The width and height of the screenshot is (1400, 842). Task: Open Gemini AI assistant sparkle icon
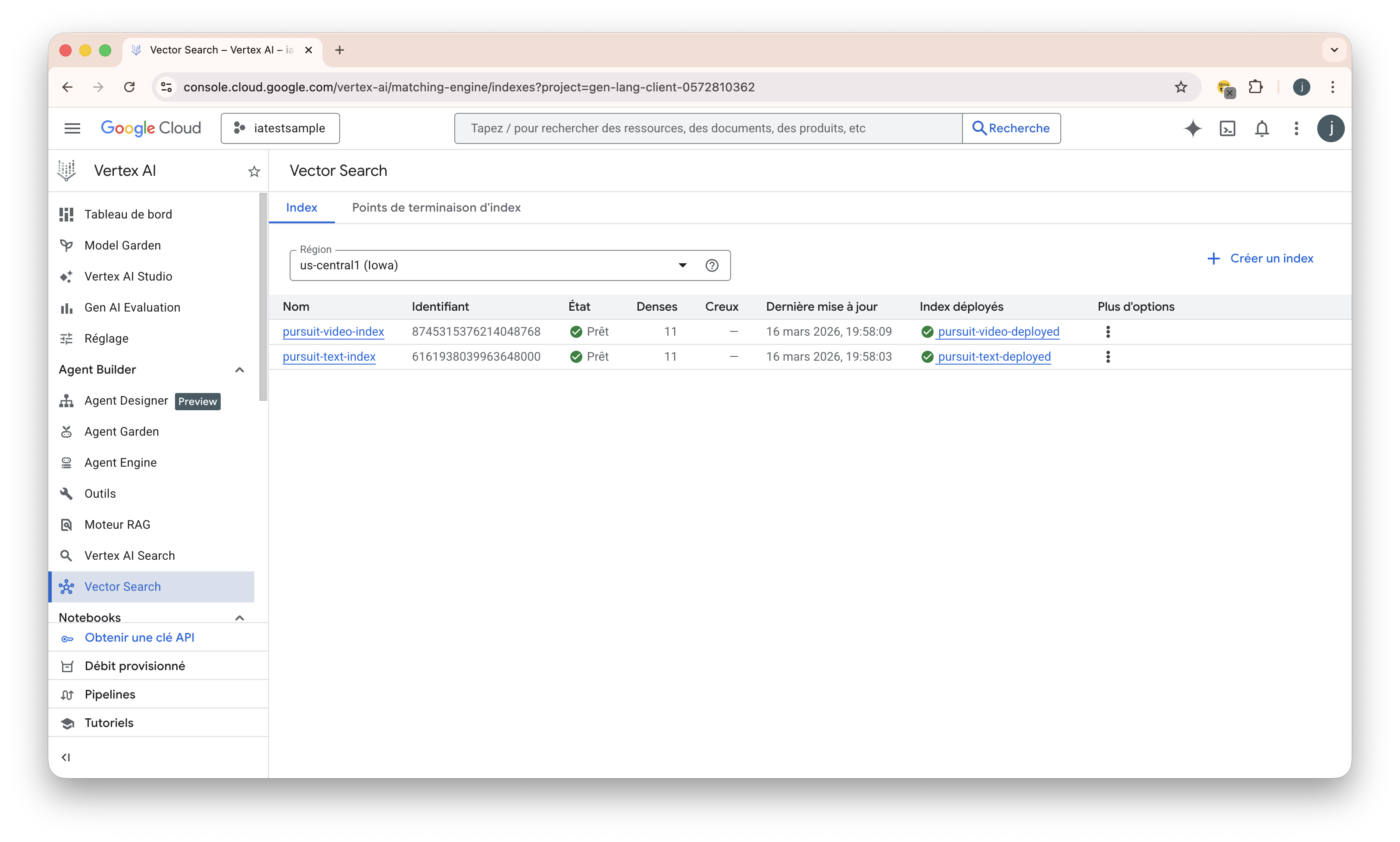pyautogui.click(x=1192, y=128)
